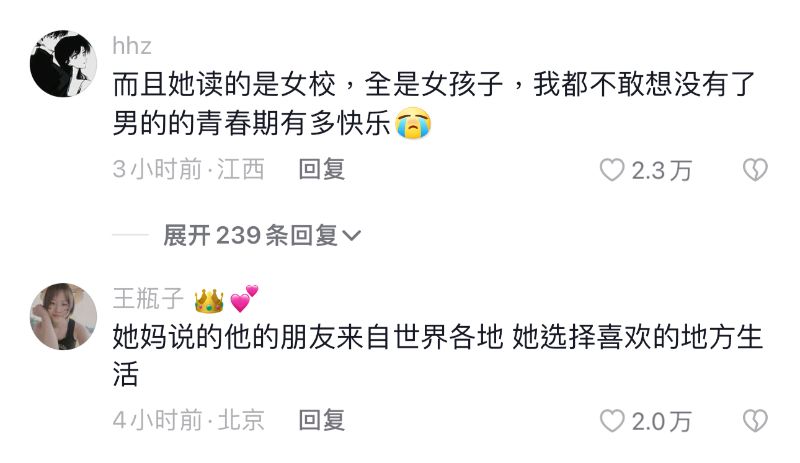The height and width of the screenshot is (463, 800).
Task: Select the 2.0万 like count
Action: point(662,422)
